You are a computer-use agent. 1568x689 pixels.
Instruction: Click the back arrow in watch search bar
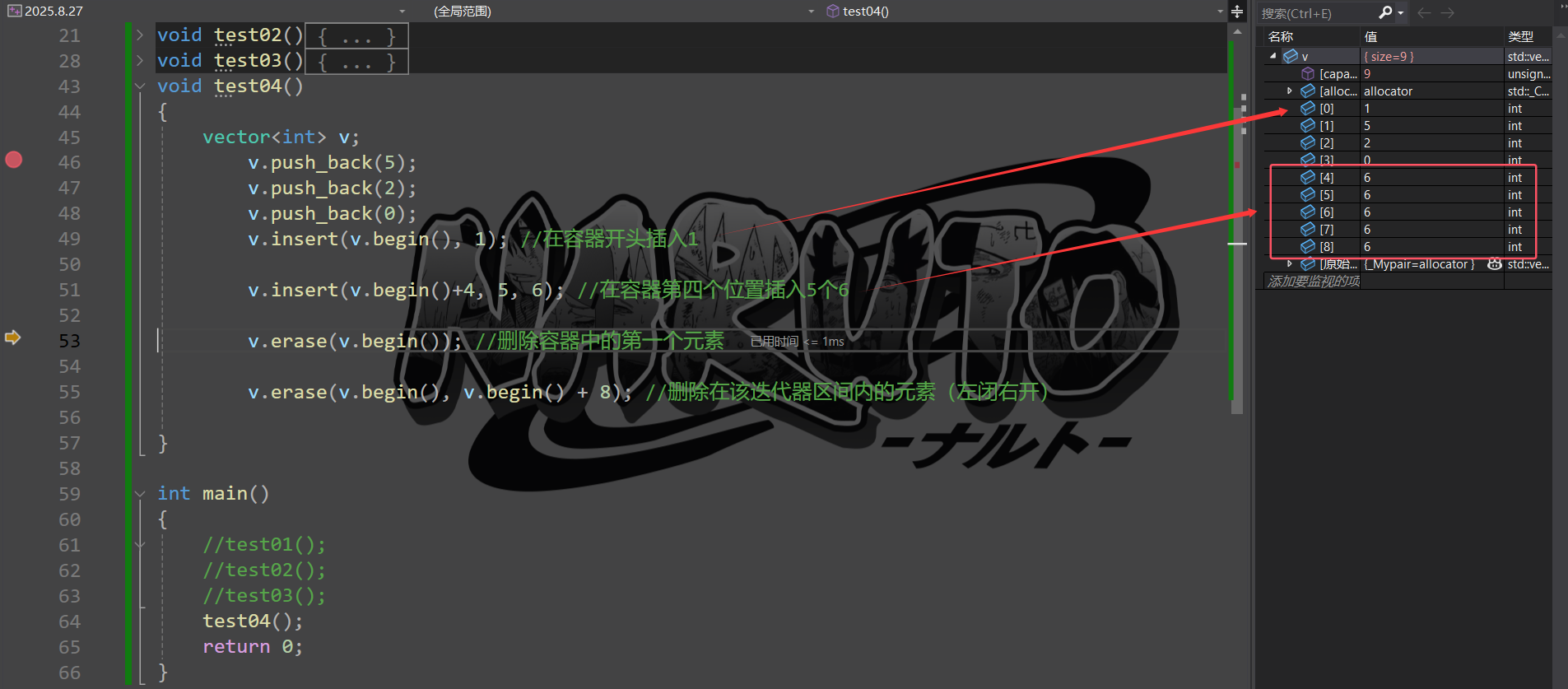[1424, 12]
